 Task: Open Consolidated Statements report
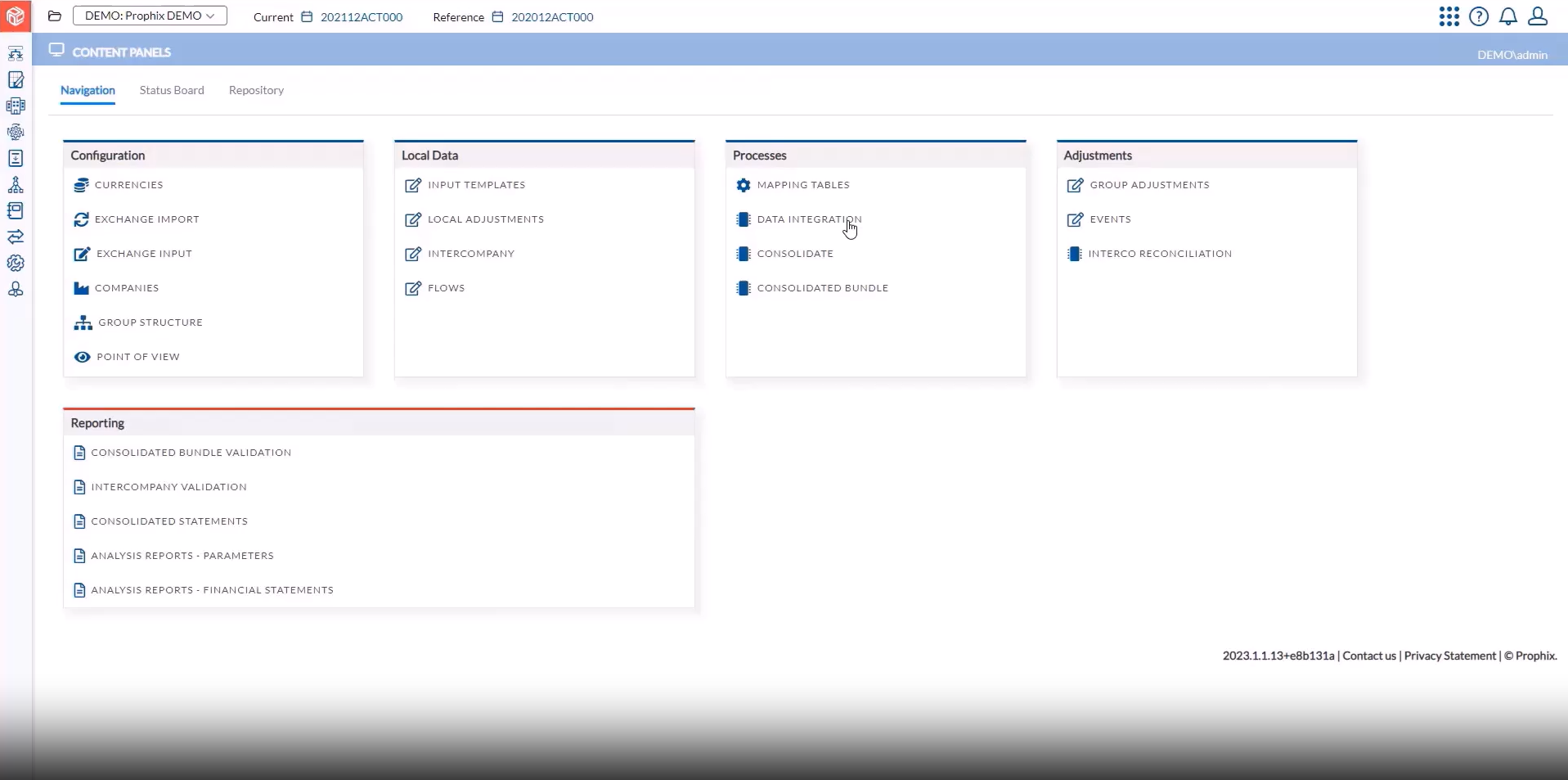point(169,521)
